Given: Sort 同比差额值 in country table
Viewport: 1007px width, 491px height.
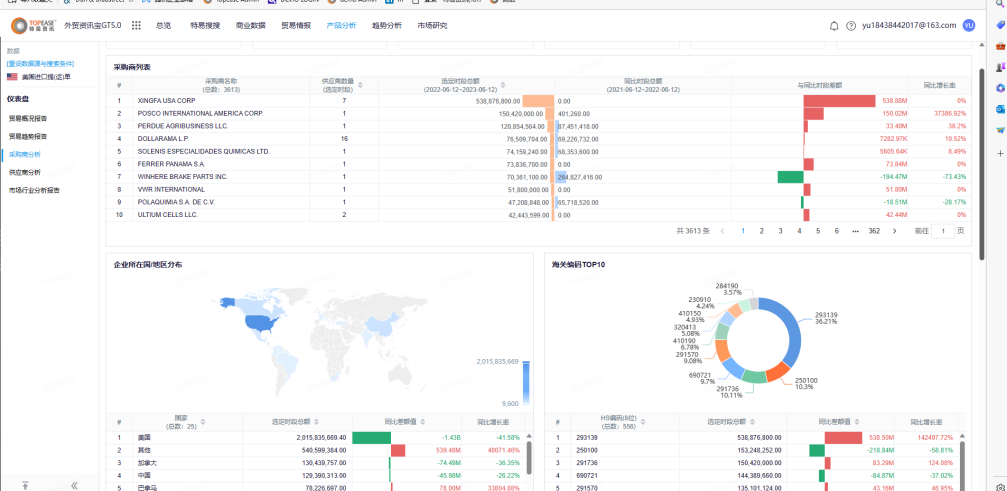Looking at the screenshot, I should pos(421,422).
